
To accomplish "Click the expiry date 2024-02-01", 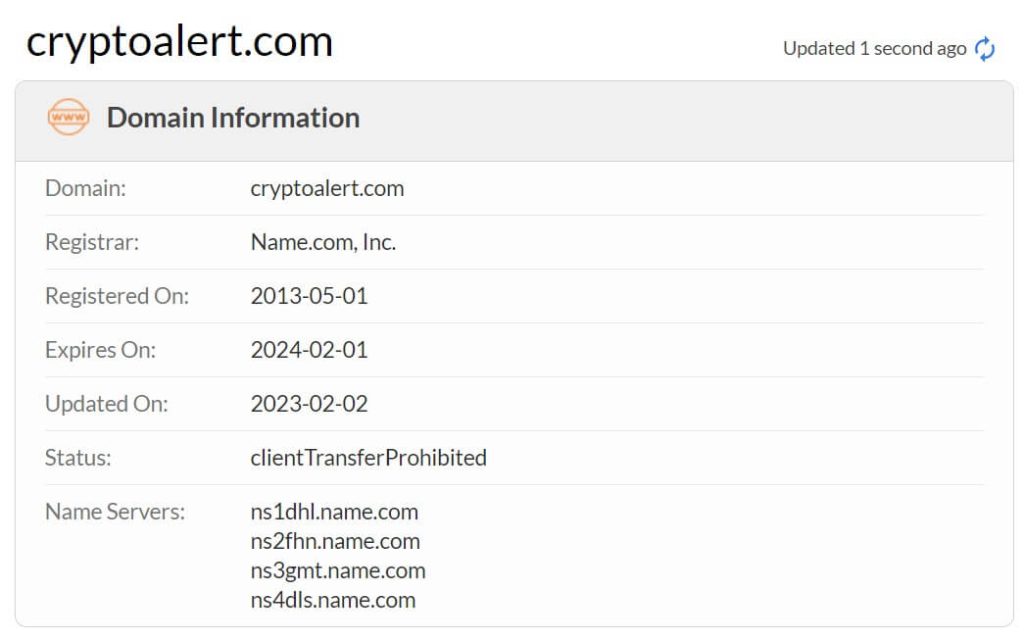I will (309, 350).
